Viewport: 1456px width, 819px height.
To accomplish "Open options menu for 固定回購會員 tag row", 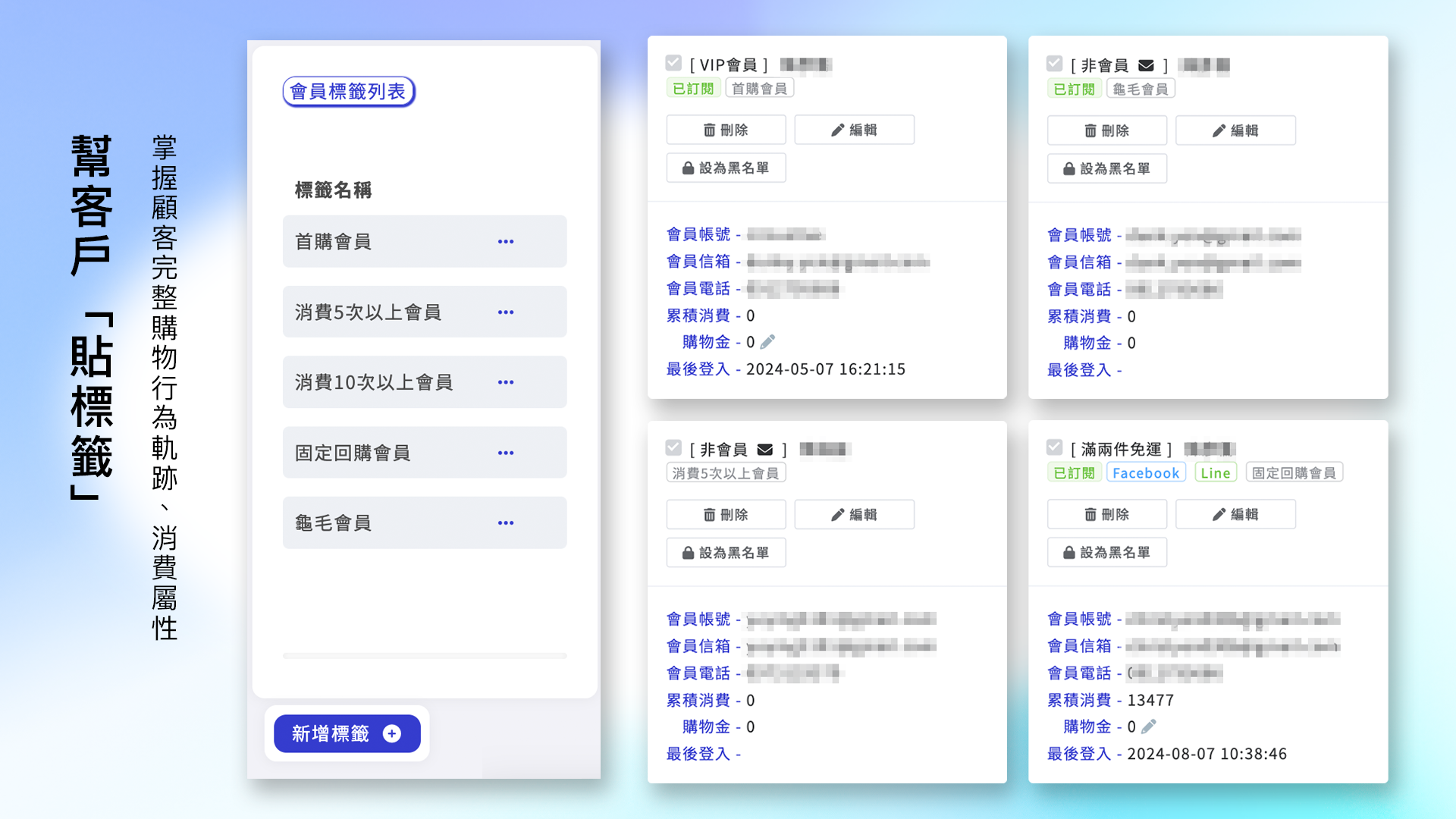I will [506, 453].
